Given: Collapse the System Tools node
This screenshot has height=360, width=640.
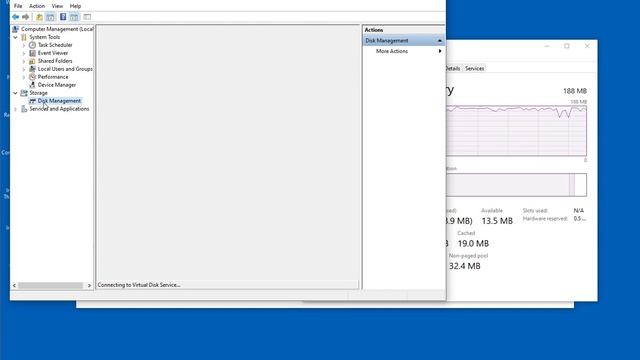Looking at the screenshot, I should pyautogui.click(x=16, y=37).
